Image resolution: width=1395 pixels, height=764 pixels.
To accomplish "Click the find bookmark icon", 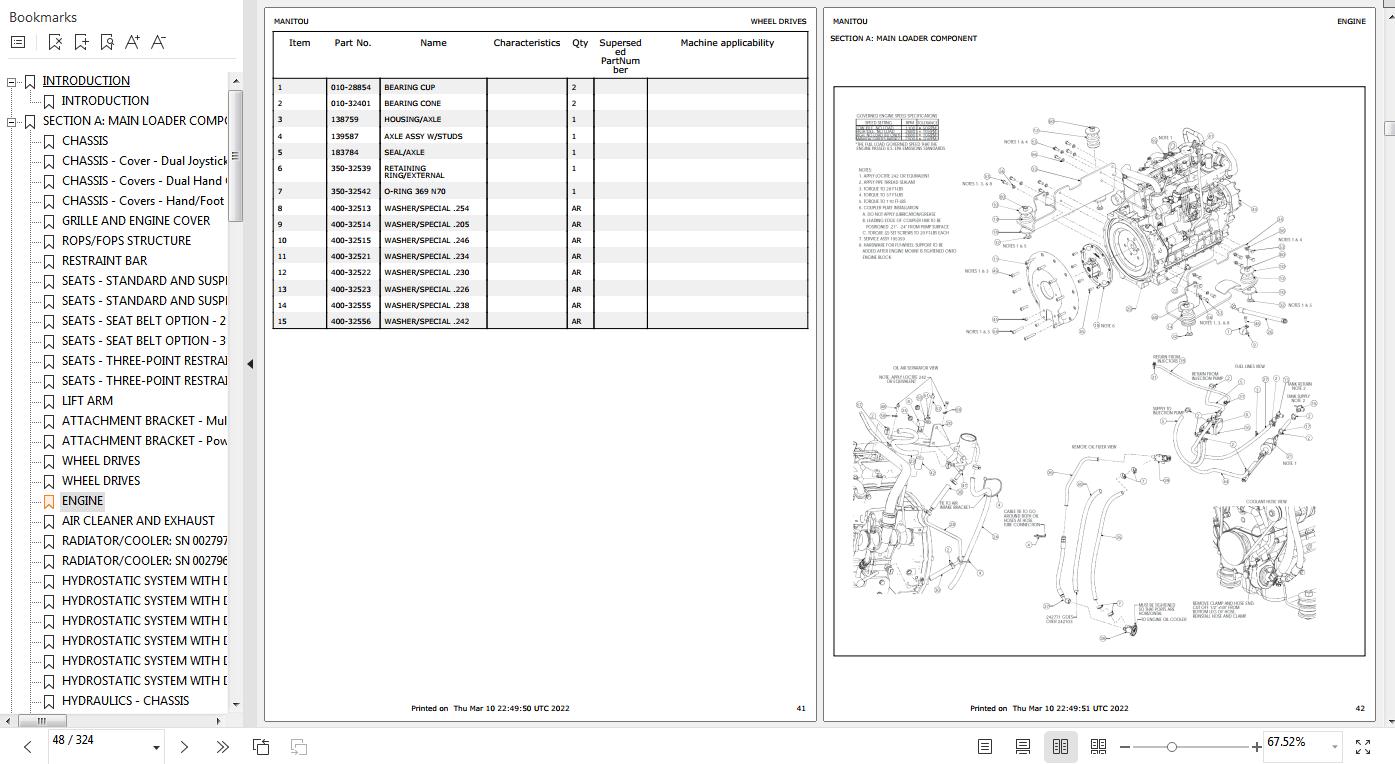I will 107,42.
